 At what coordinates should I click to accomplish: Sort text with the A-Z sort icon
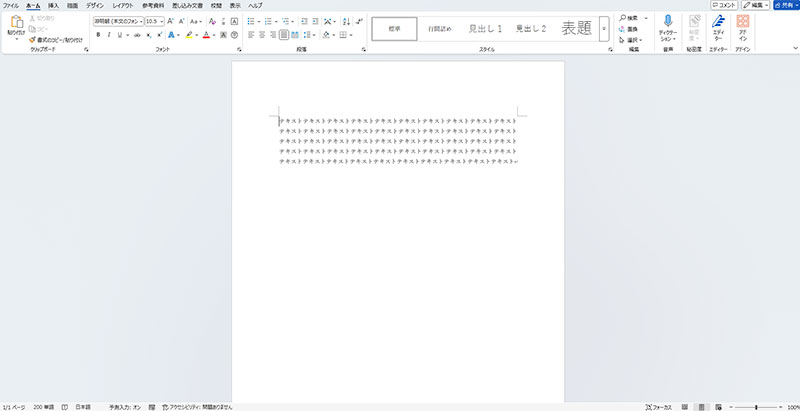click(346, 21)
